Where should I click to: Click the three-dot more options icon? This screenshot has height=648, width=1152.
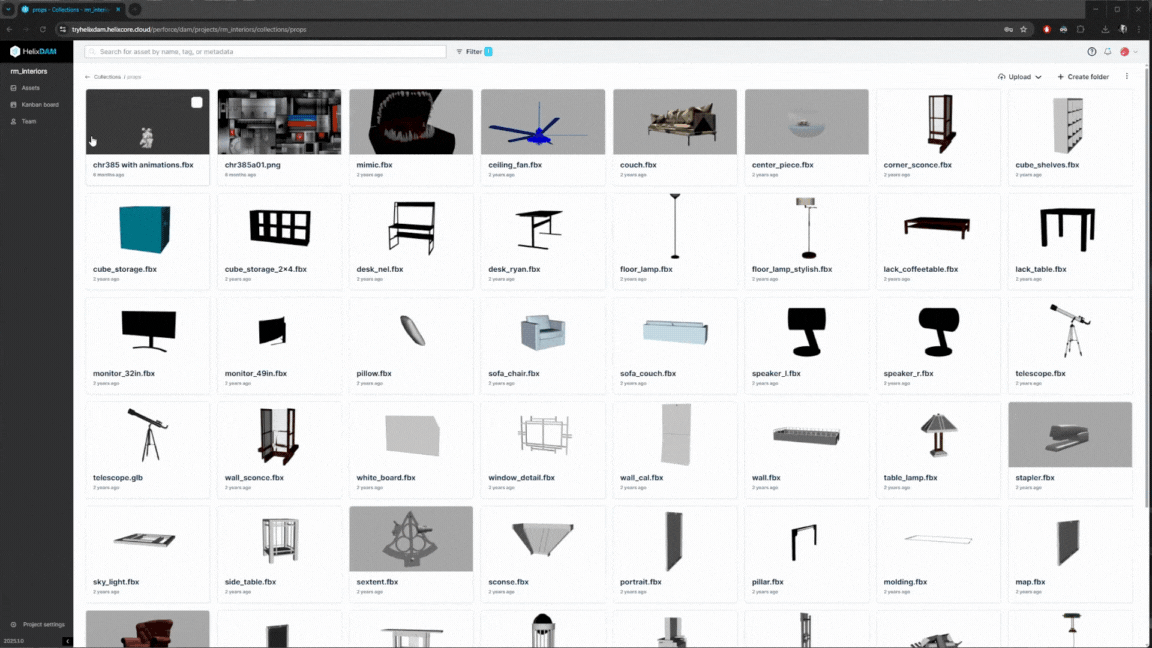(x=1127, y=77)
